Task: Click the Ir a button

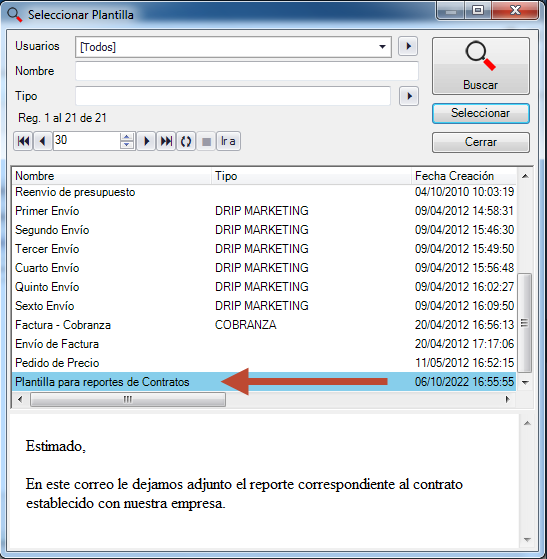Action: click(228, 141)
